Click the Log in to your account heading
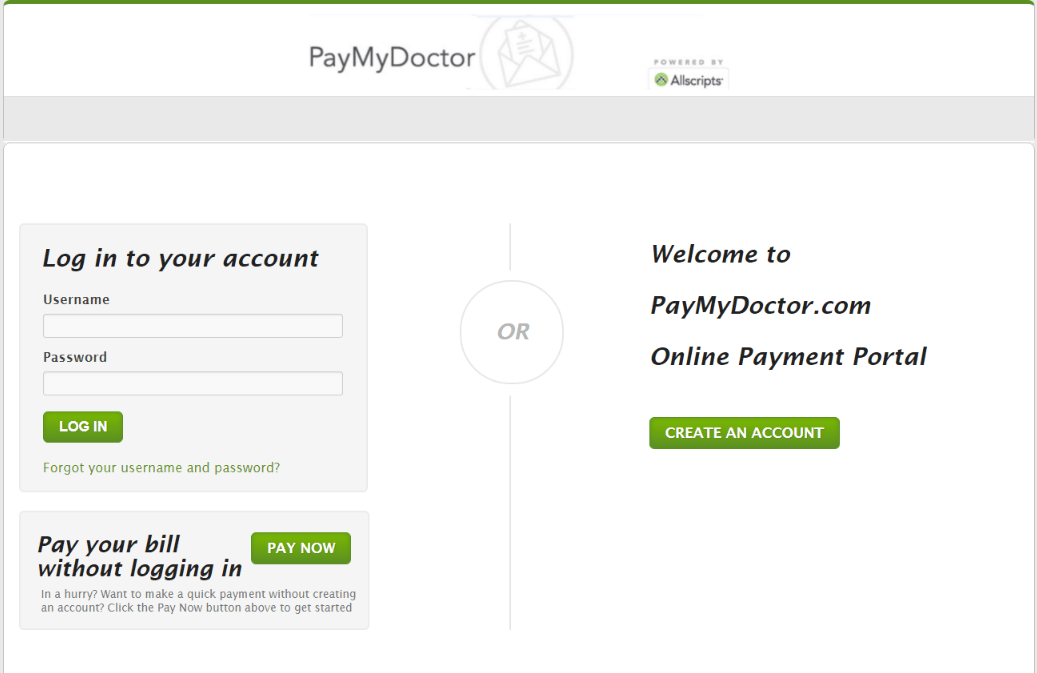Viewport: 1037px width, 673px height. [x=181, y=258]
